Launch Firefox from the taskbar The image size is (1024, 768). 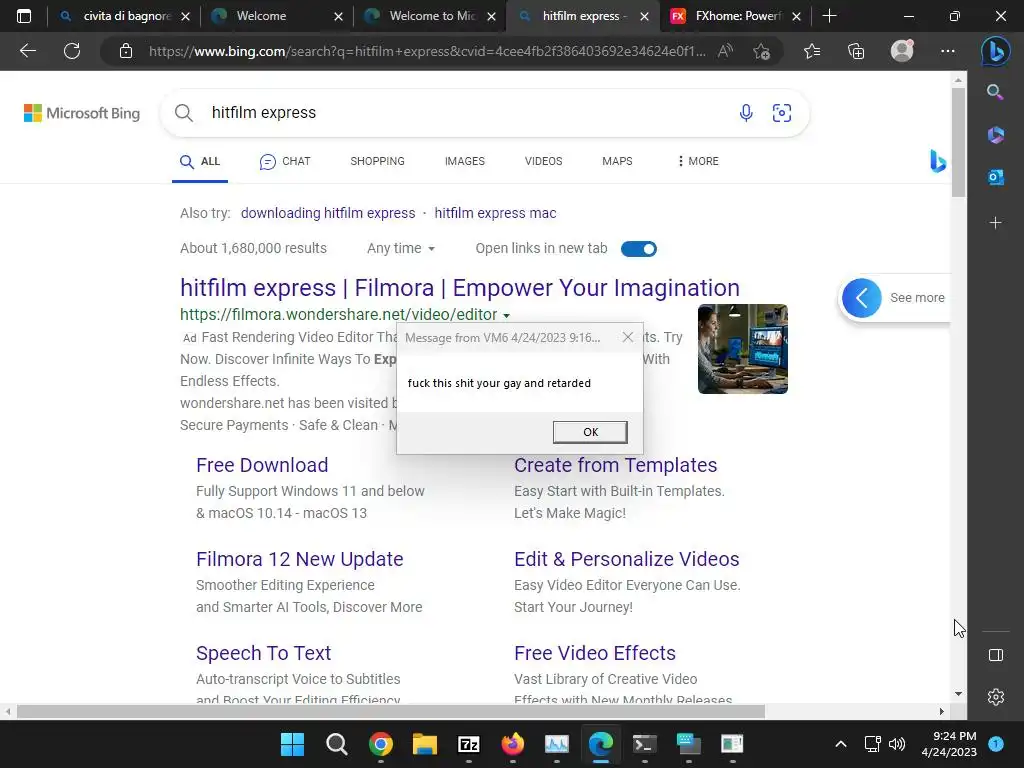[513, 744]
